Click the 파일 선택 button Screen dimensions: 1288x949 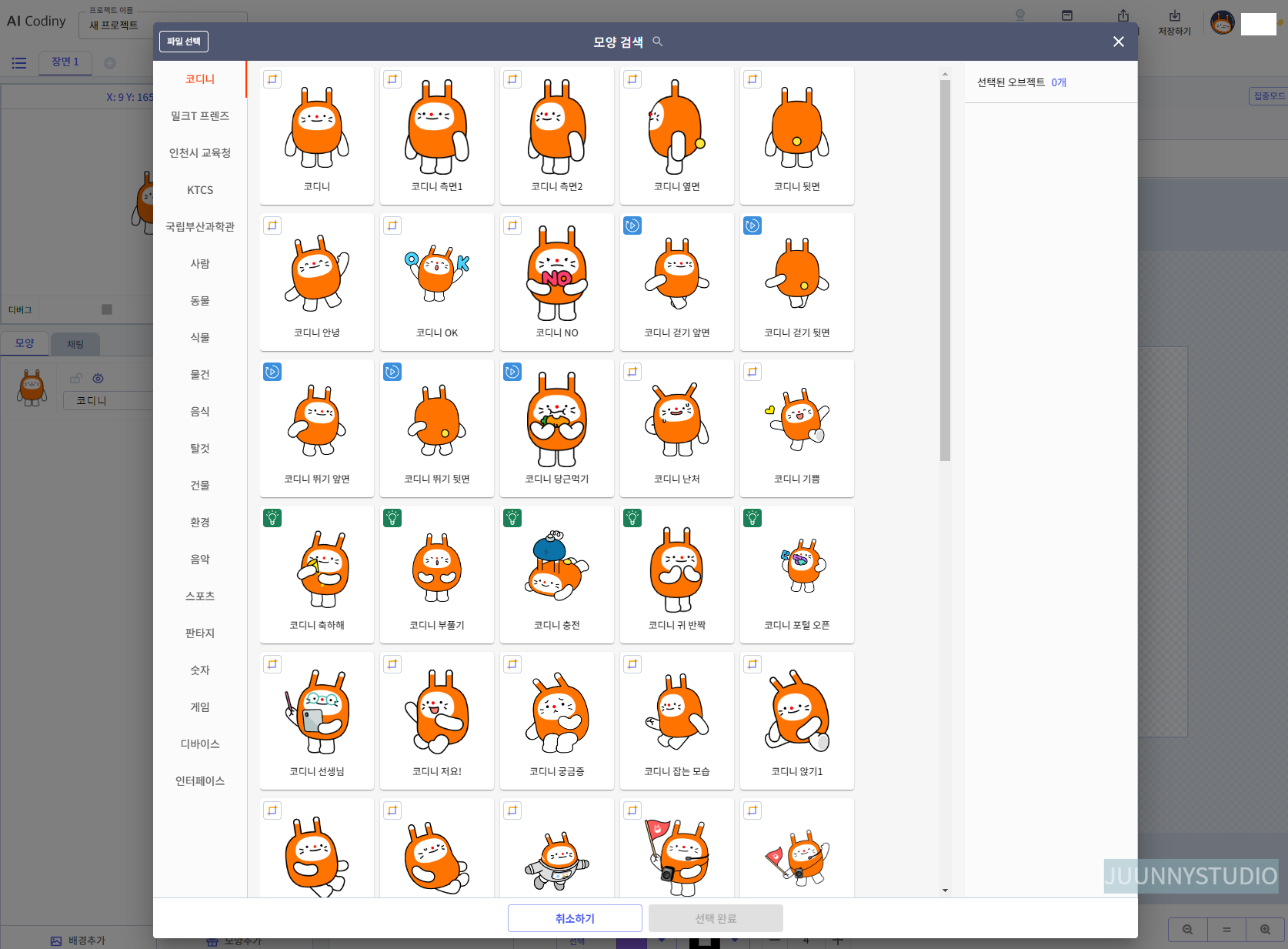(184, 42)
